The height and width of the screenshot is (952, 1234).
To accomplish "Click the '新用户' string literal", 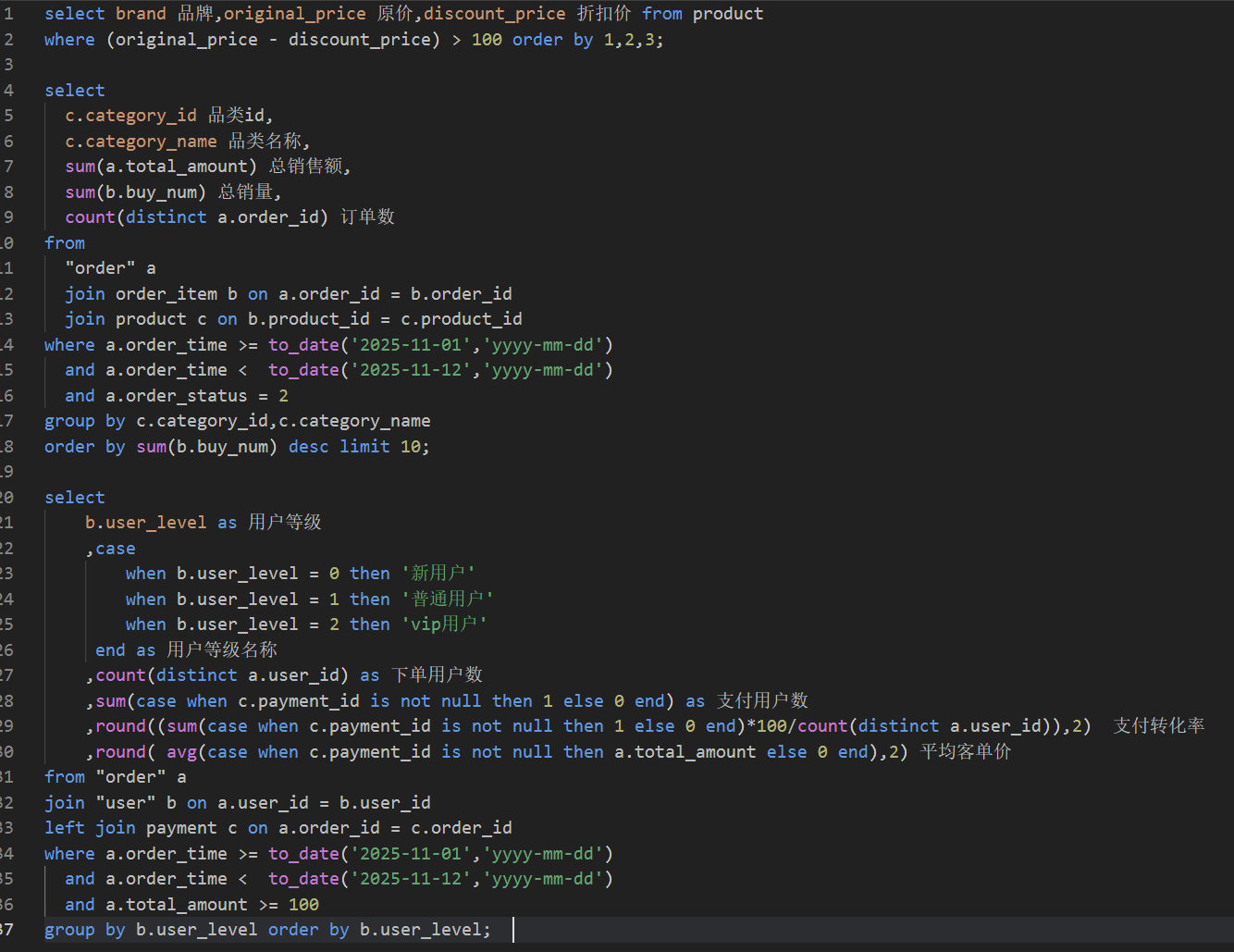I will 438,574.
